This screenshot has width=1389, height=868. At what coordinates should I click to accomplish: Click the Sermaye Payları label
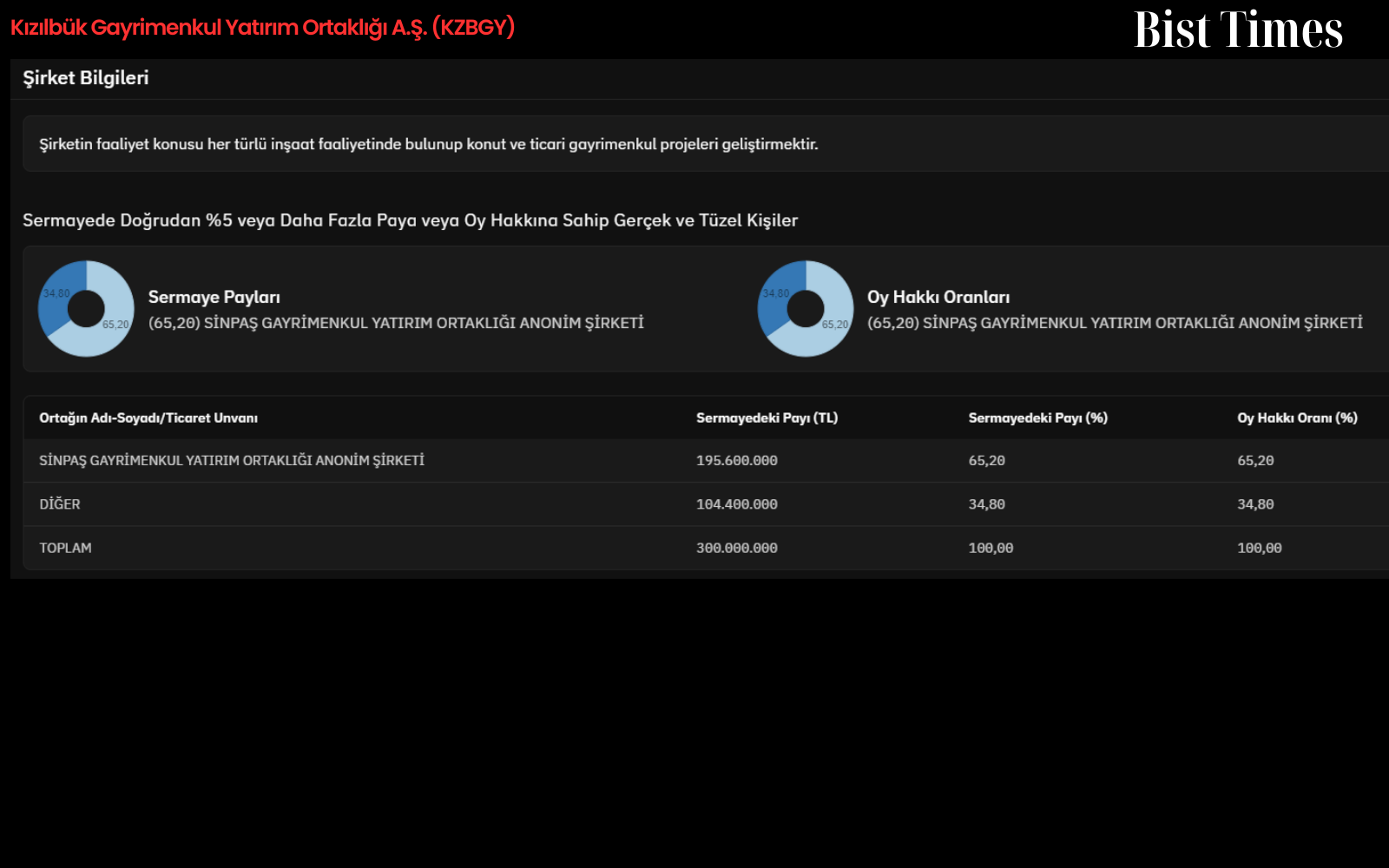tap(214, 297)
